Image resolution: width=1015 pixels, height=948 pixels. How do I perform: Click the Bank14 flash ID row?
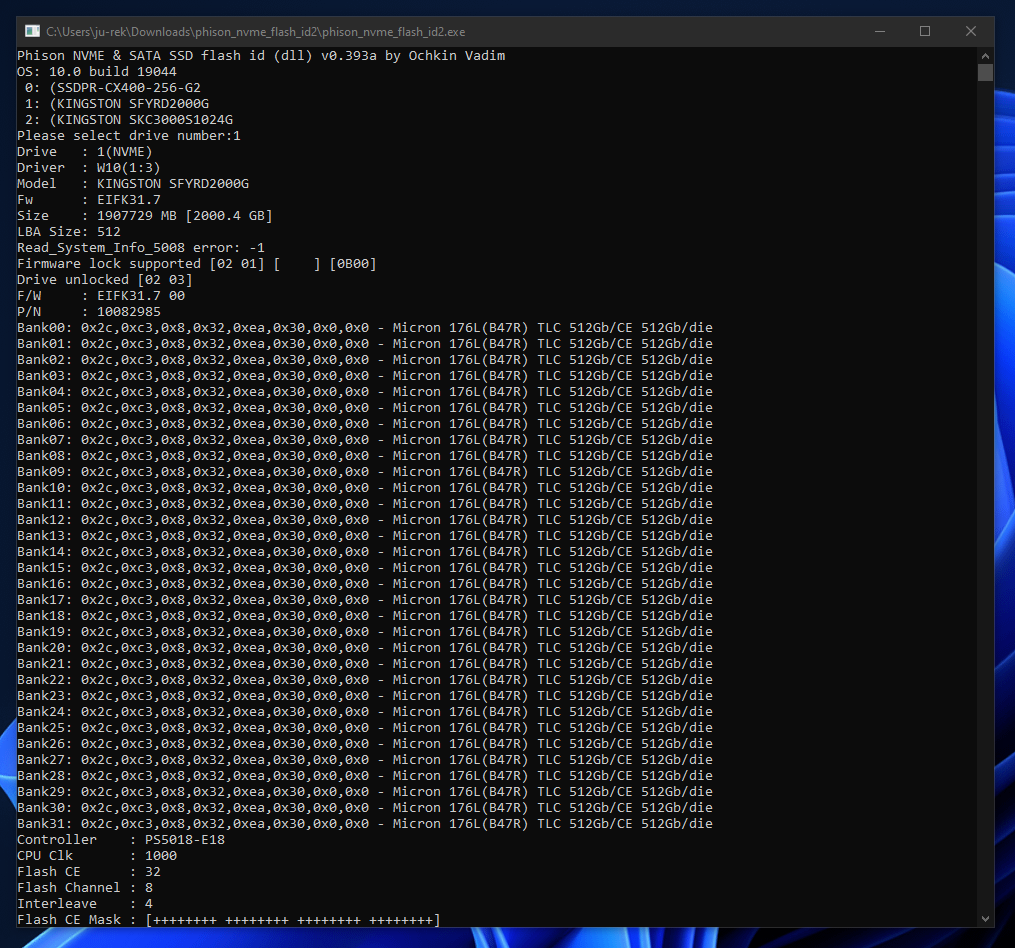364,552
